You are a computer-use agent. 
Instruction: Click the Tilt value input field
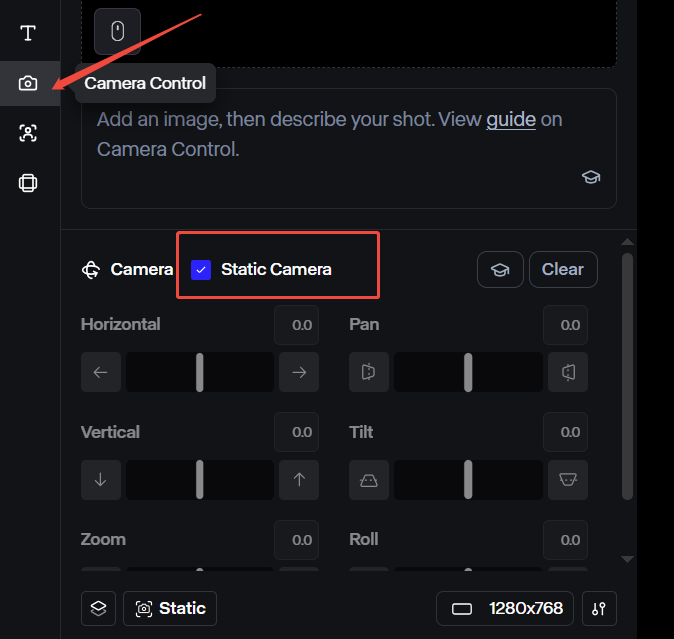pyautogui.click(x=565, y=432)
